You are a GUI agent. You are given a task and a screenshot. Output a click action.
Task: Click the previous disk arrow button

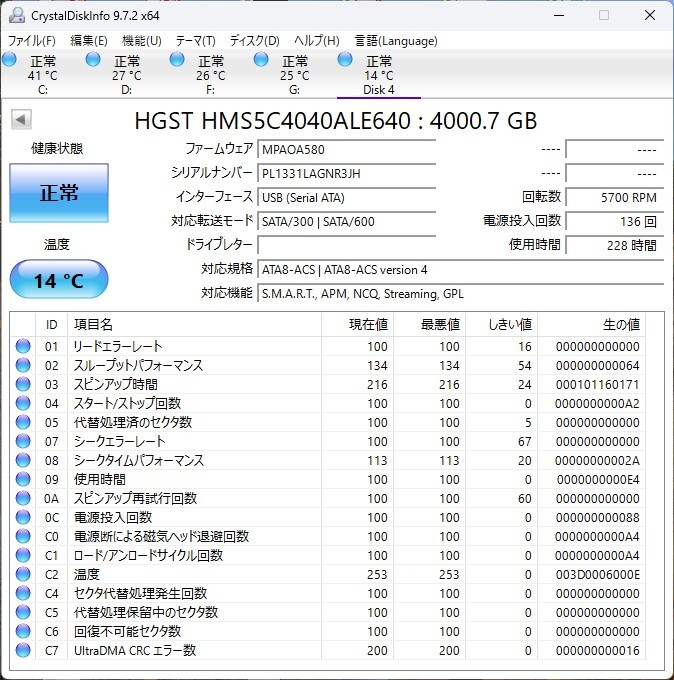[x=21, y=119]
